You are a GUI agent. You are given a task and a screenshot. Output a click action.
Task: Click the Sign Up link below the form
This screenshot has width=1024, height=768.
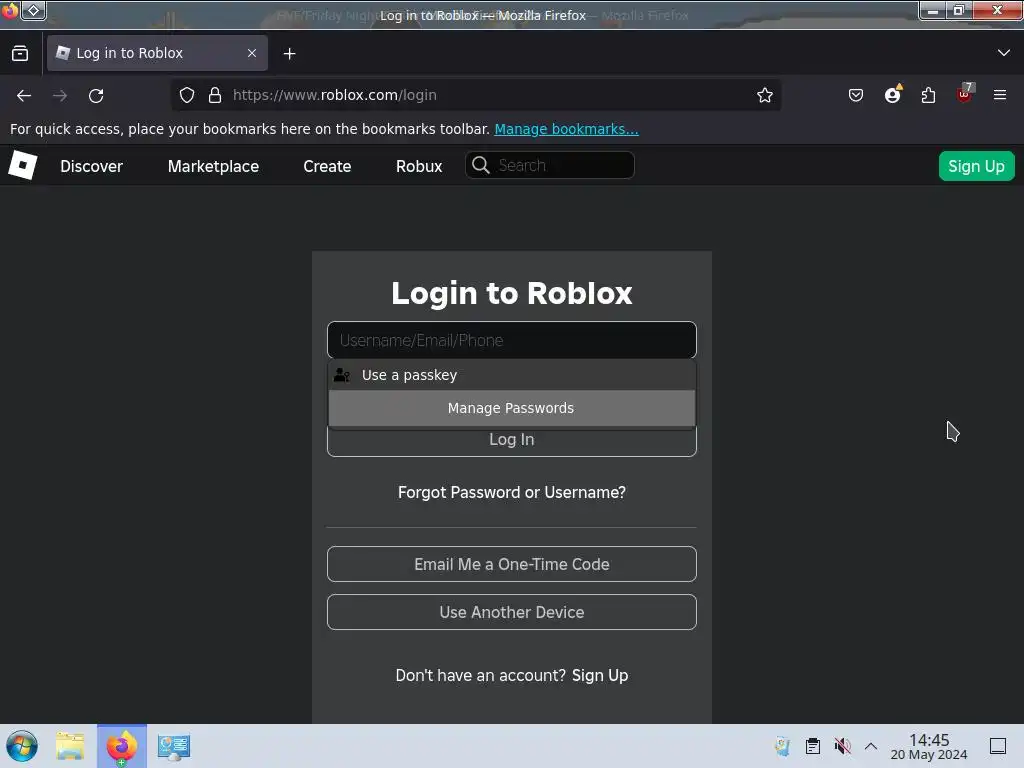(x=600, y=675)
